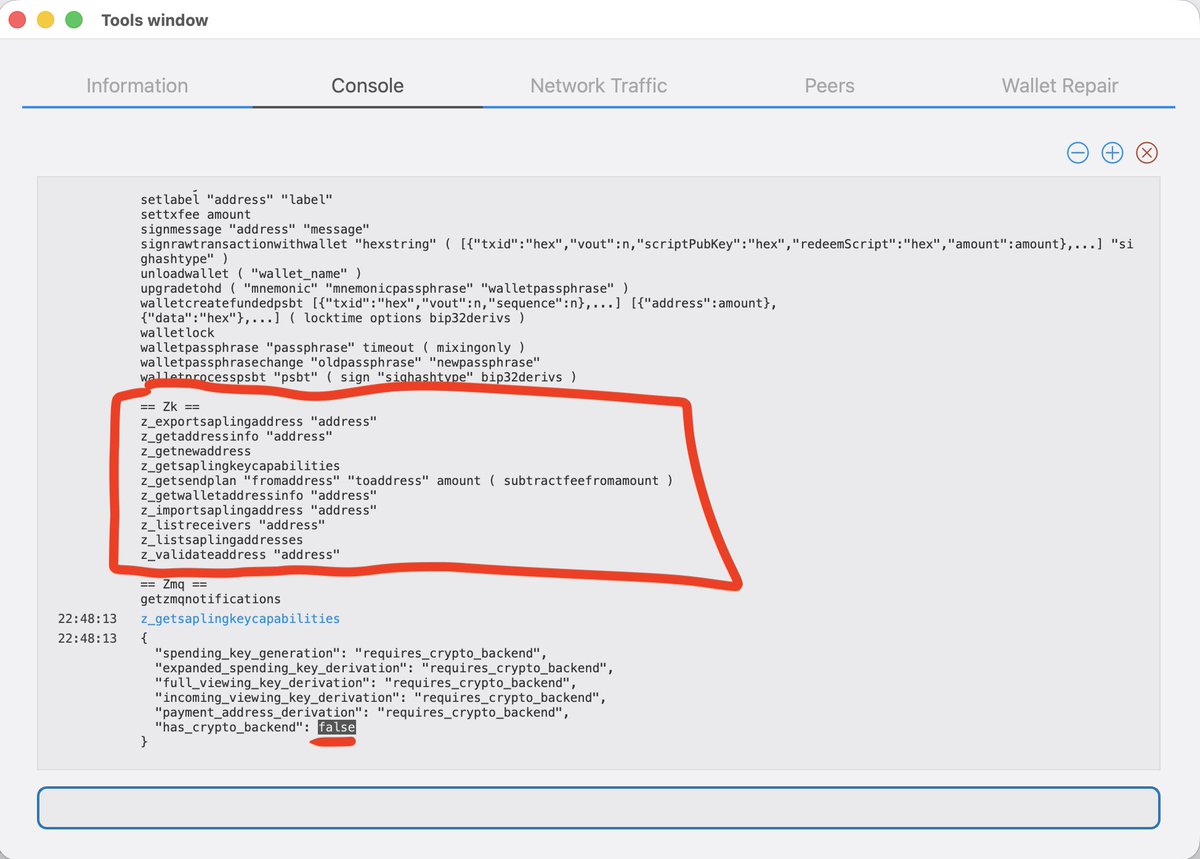This screenshot has width=1200, height=859.
Task: Click the unloadwallet ( "wallet_name" ) line
Action: (251, 274)
